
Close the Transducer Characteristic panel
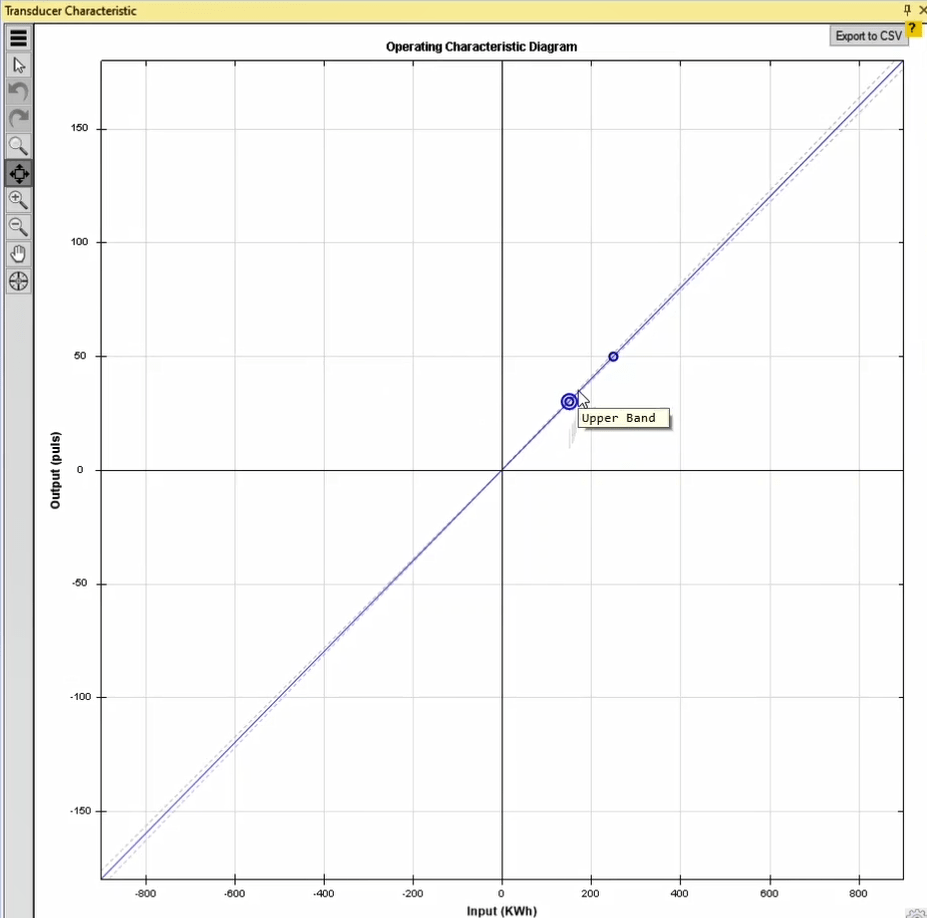(x=922, y=10)
